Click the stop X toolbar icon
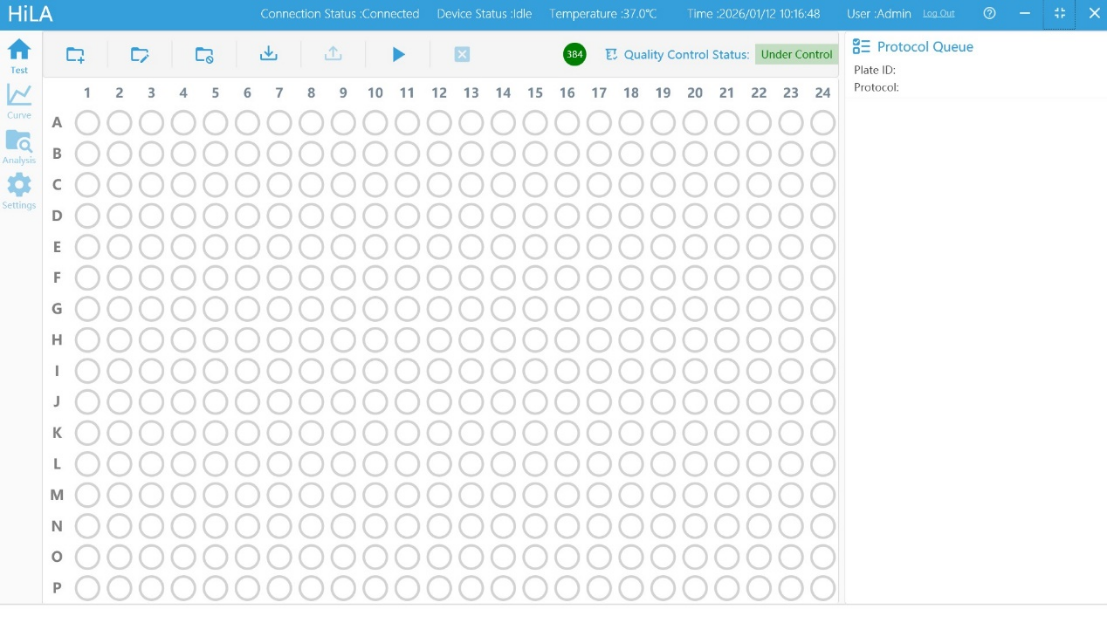Viewport: 1108px width, 623px height. [x=462, y=54]
